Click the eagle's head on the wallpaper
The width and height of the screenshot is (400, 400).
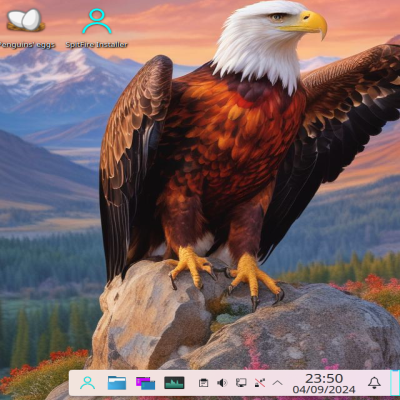click(270, 40)
